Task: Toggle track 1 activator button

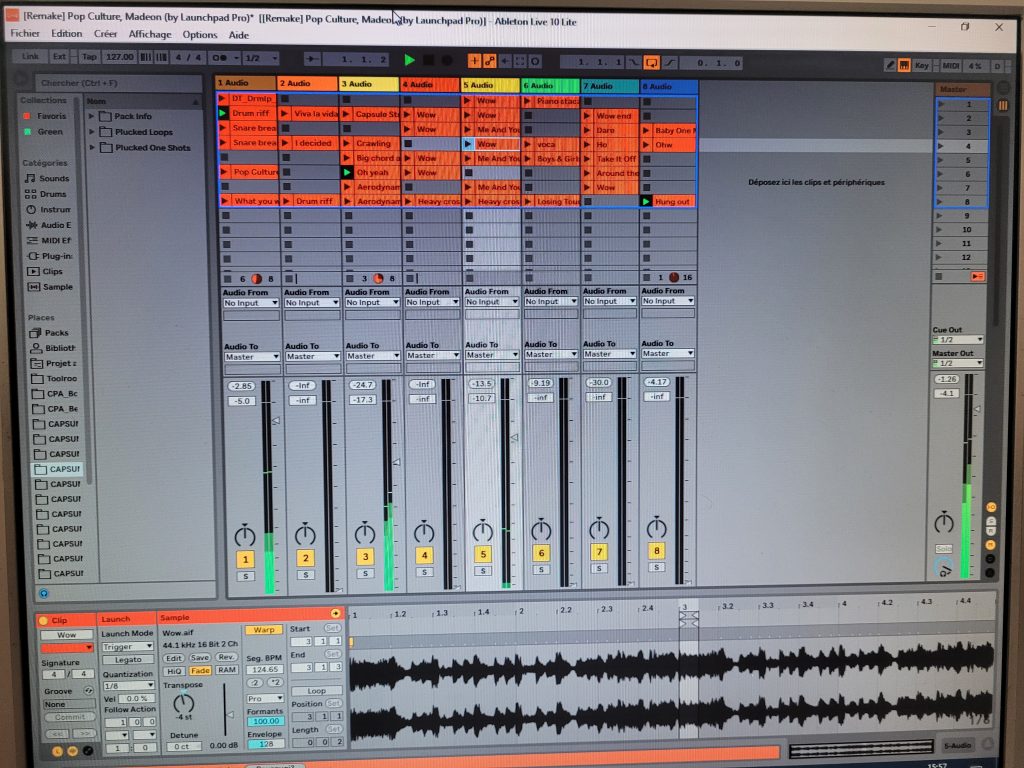Action: coord(246,559)
